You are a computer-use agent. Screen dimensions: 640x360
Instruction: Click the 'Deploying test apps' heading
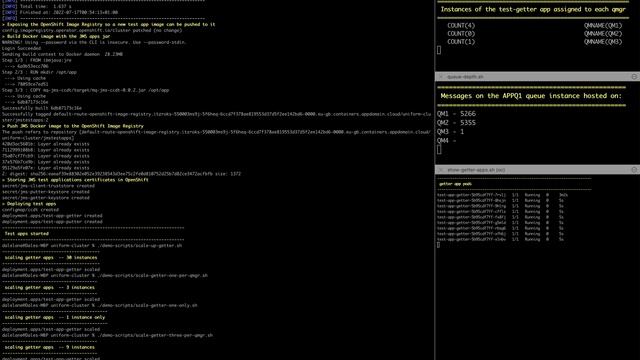point(29,204)
